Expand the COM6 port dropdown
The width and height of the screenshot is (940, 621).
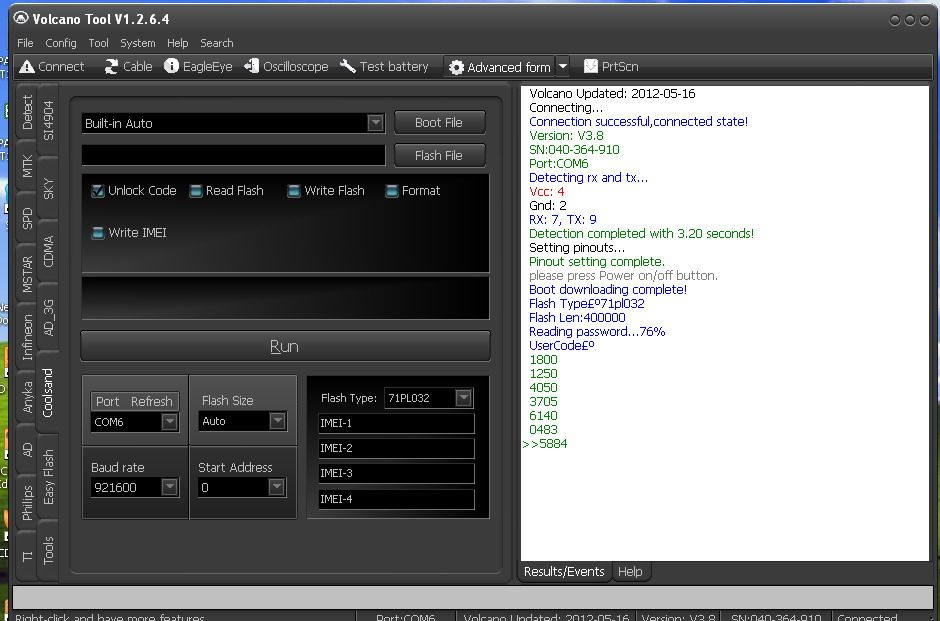(x=170, y=421)
